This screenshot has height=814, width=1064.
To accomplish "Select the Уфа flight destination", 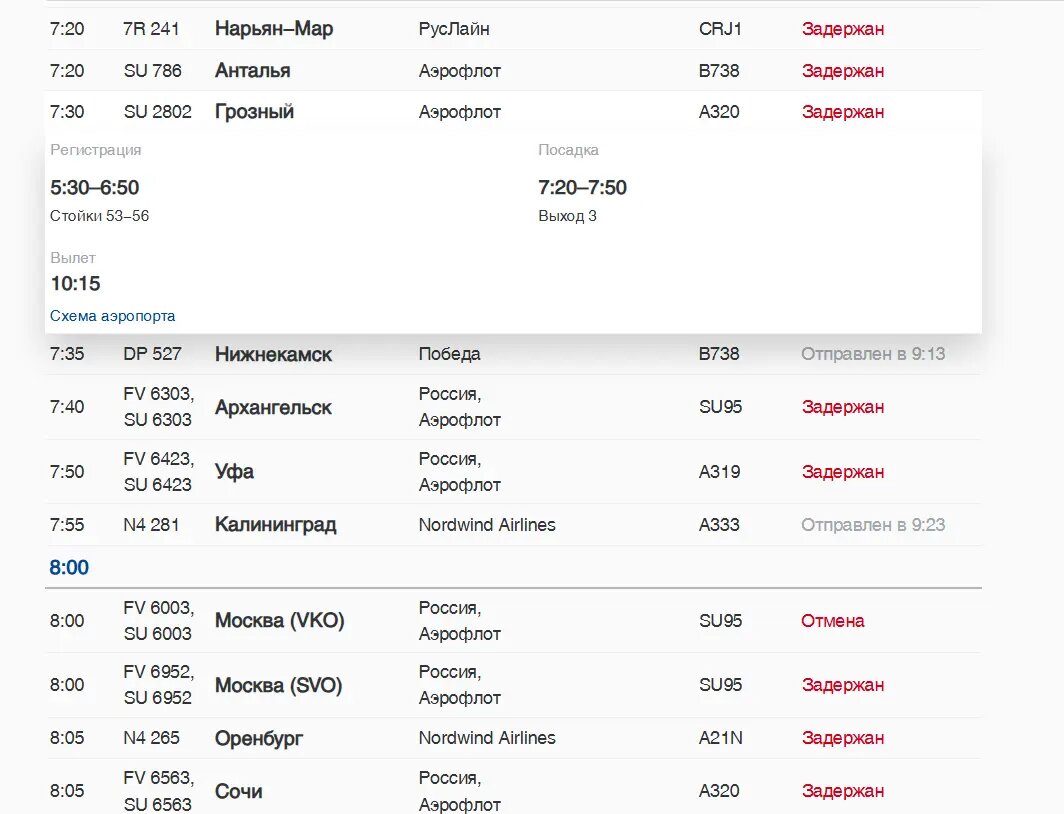I will point(234,471).
